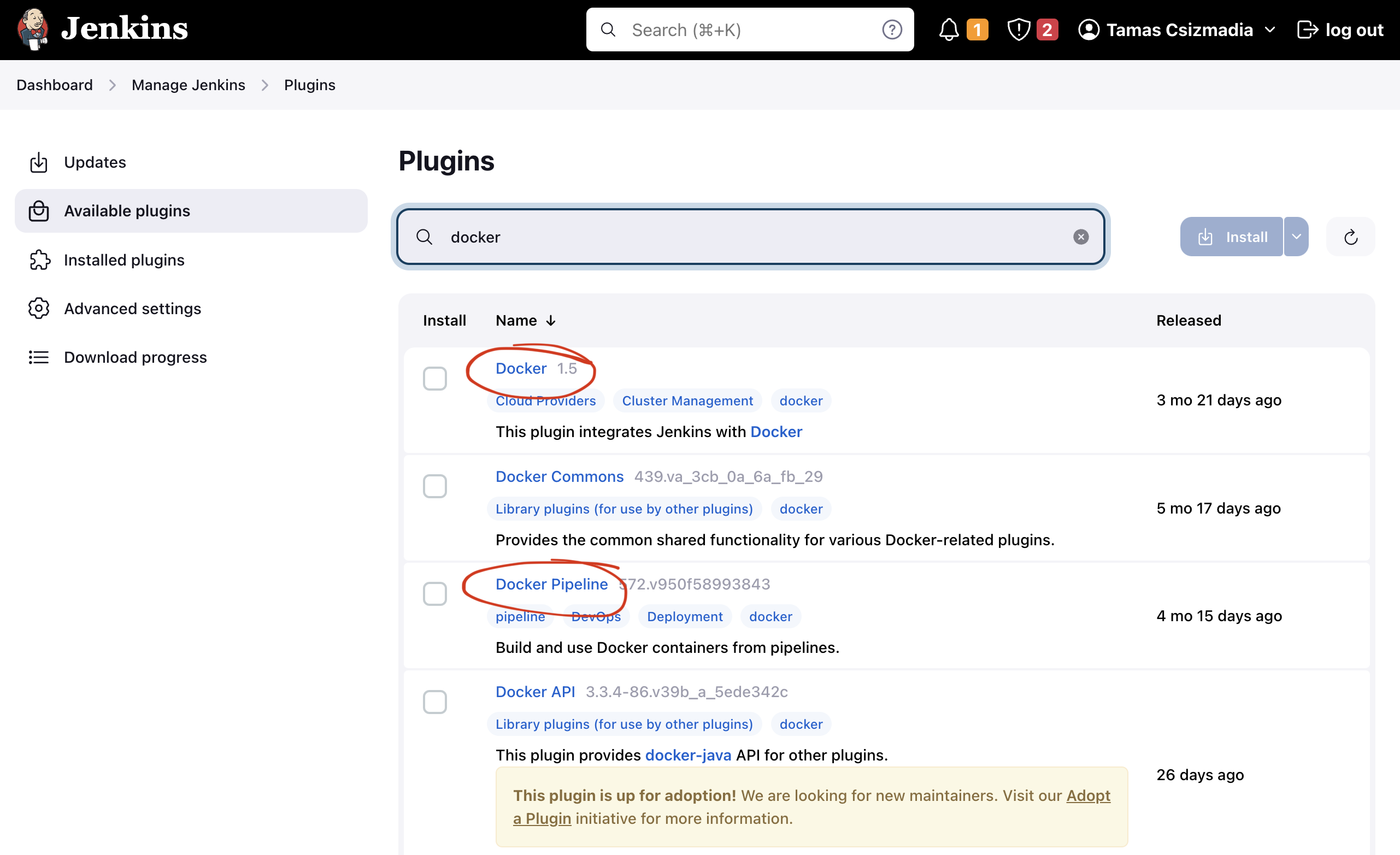
Task: Clear the docker search input field
Action: (1081, 237)
